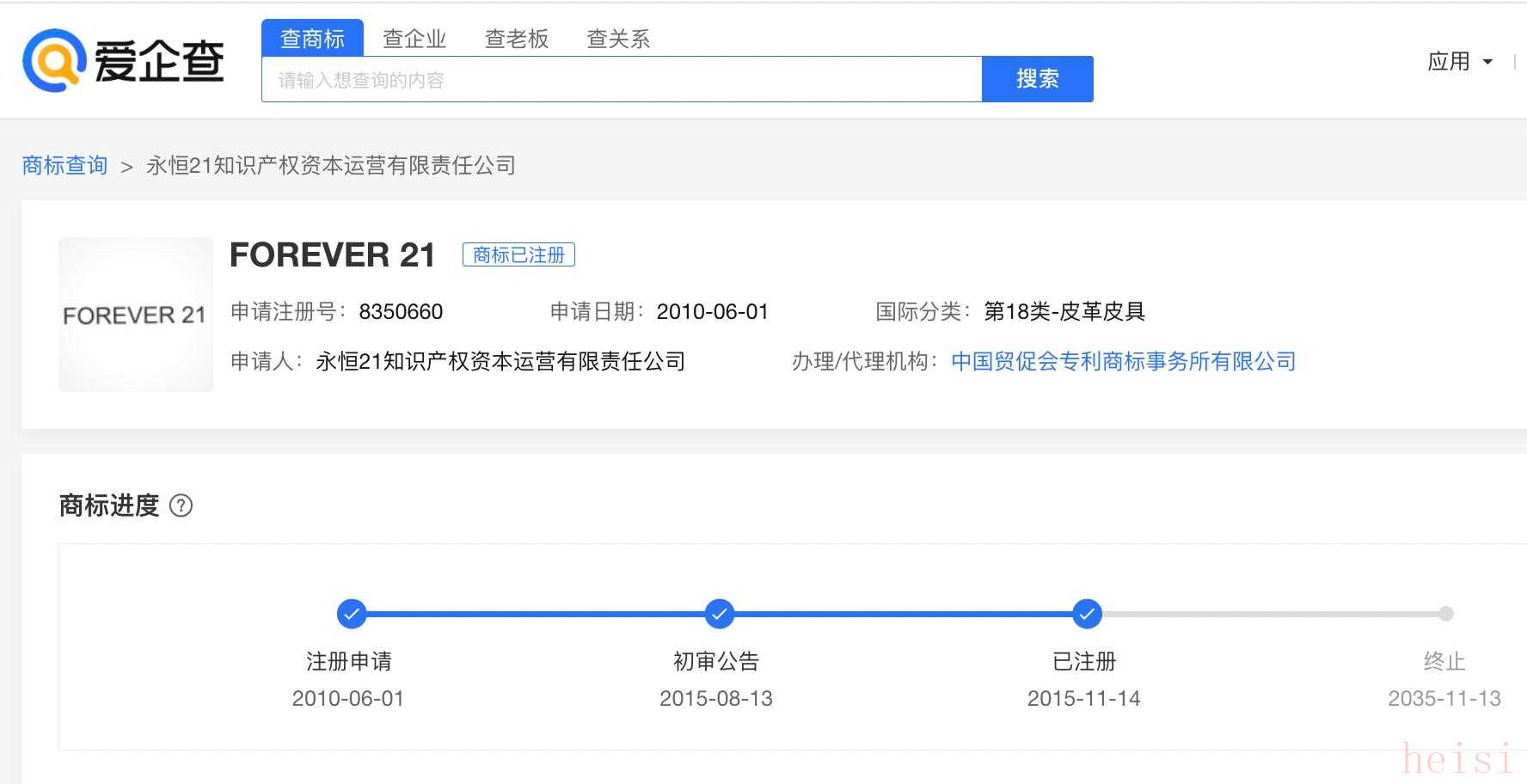The height and width of the screenshot is (784, 1527).
Task: Open the 中国贸促会专利商标事务所有限公司 agency link
Action: click(1124, 361)
